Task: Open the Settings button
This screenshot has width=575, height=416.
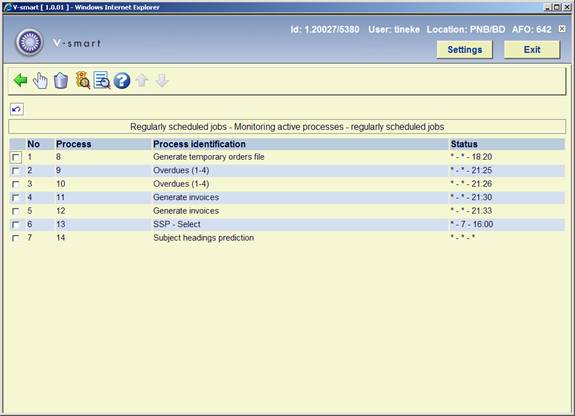Action: point(465,50)
